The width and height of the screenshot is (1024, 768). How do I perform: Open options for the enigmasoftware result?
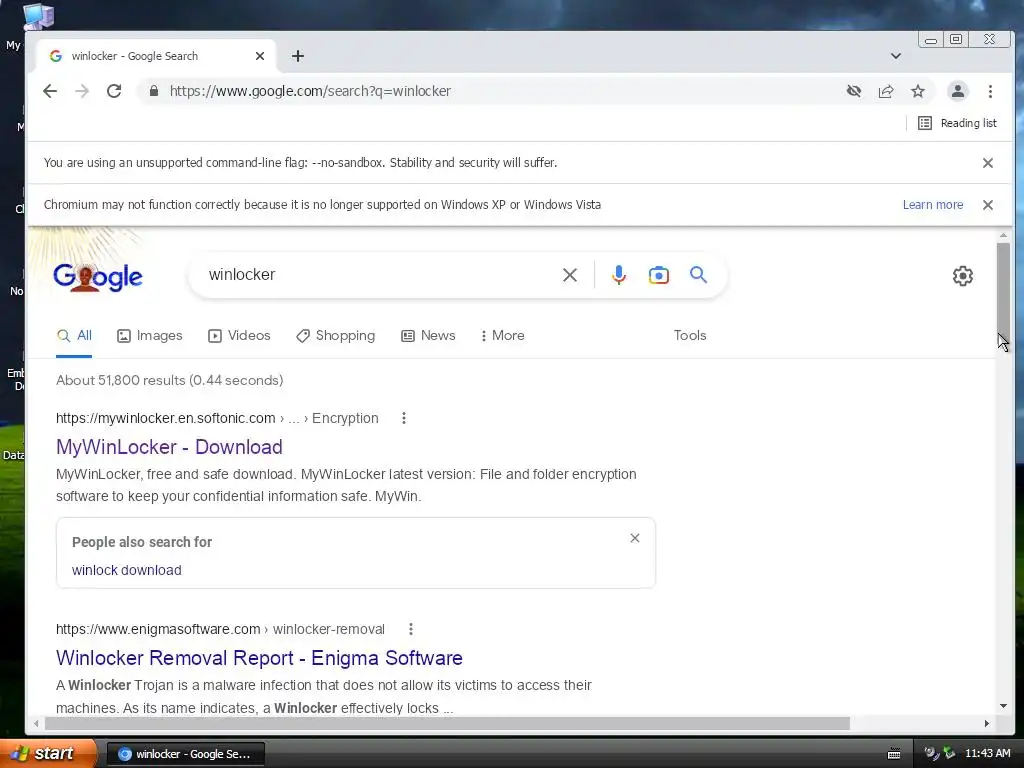pos(411,630)
